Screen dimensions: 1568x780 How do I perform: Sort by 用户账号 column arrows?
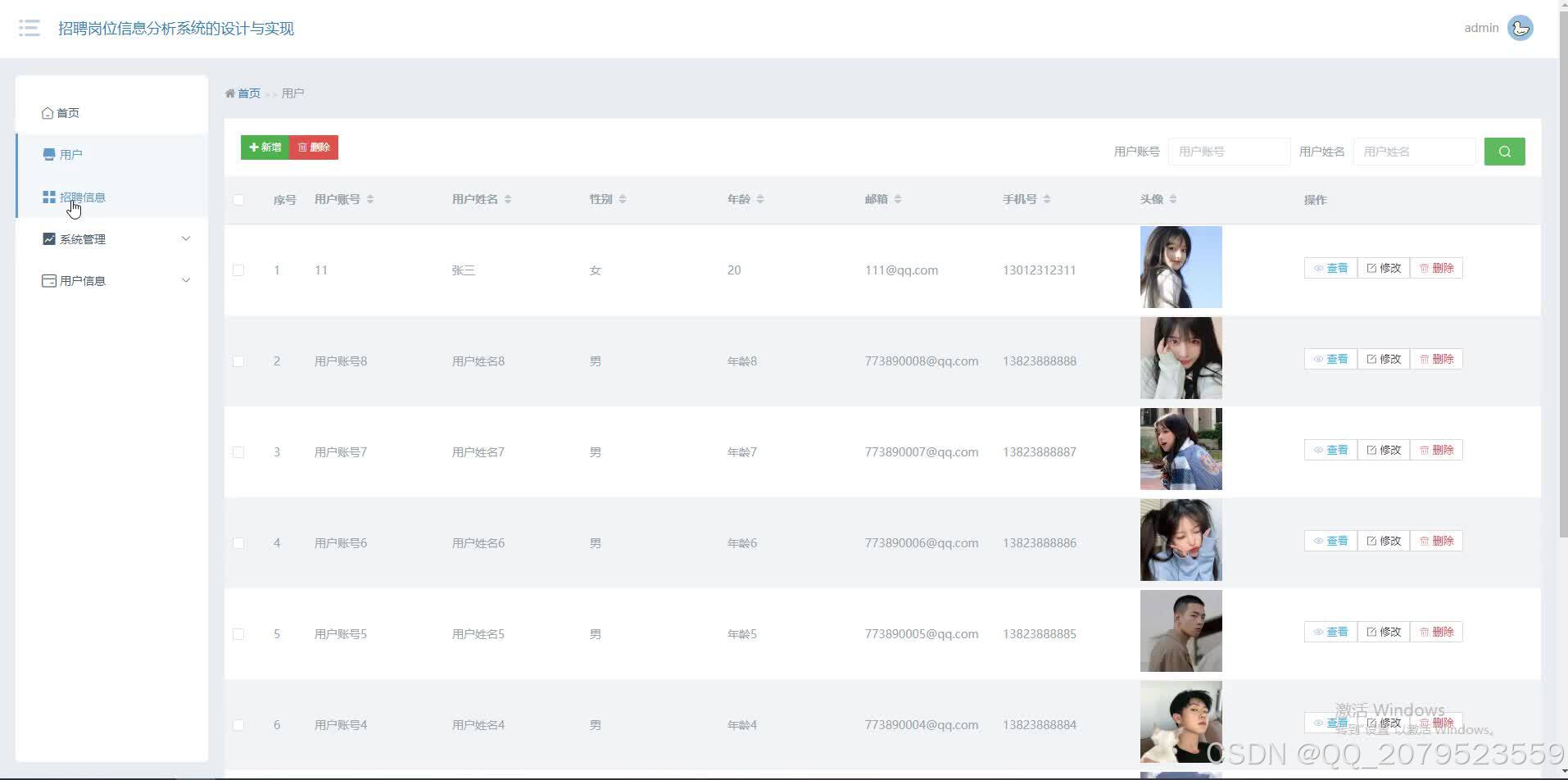click(x=370, y=199)
